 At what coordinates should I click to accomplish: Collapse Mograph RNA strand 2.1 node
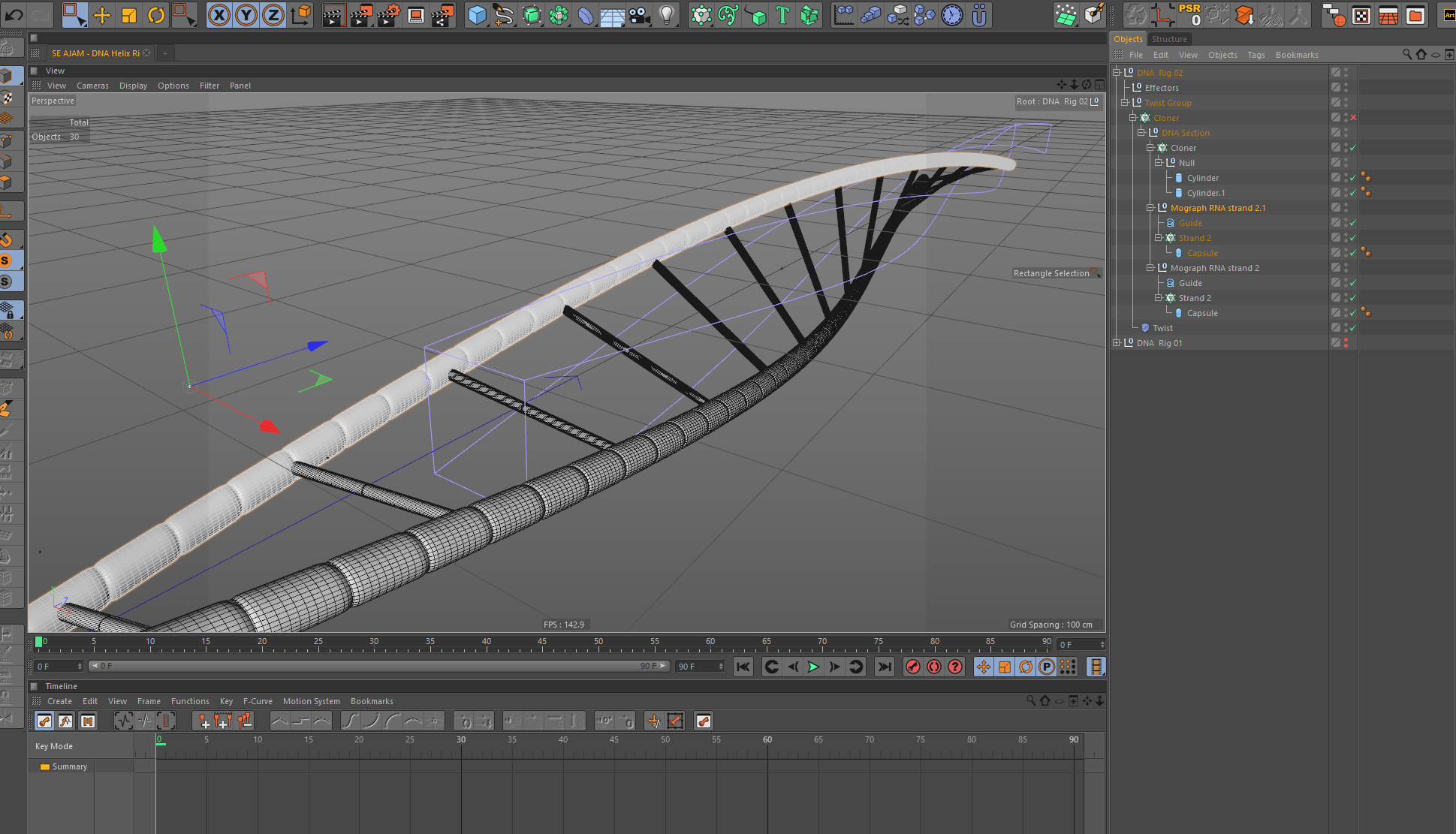[1150, 208]
